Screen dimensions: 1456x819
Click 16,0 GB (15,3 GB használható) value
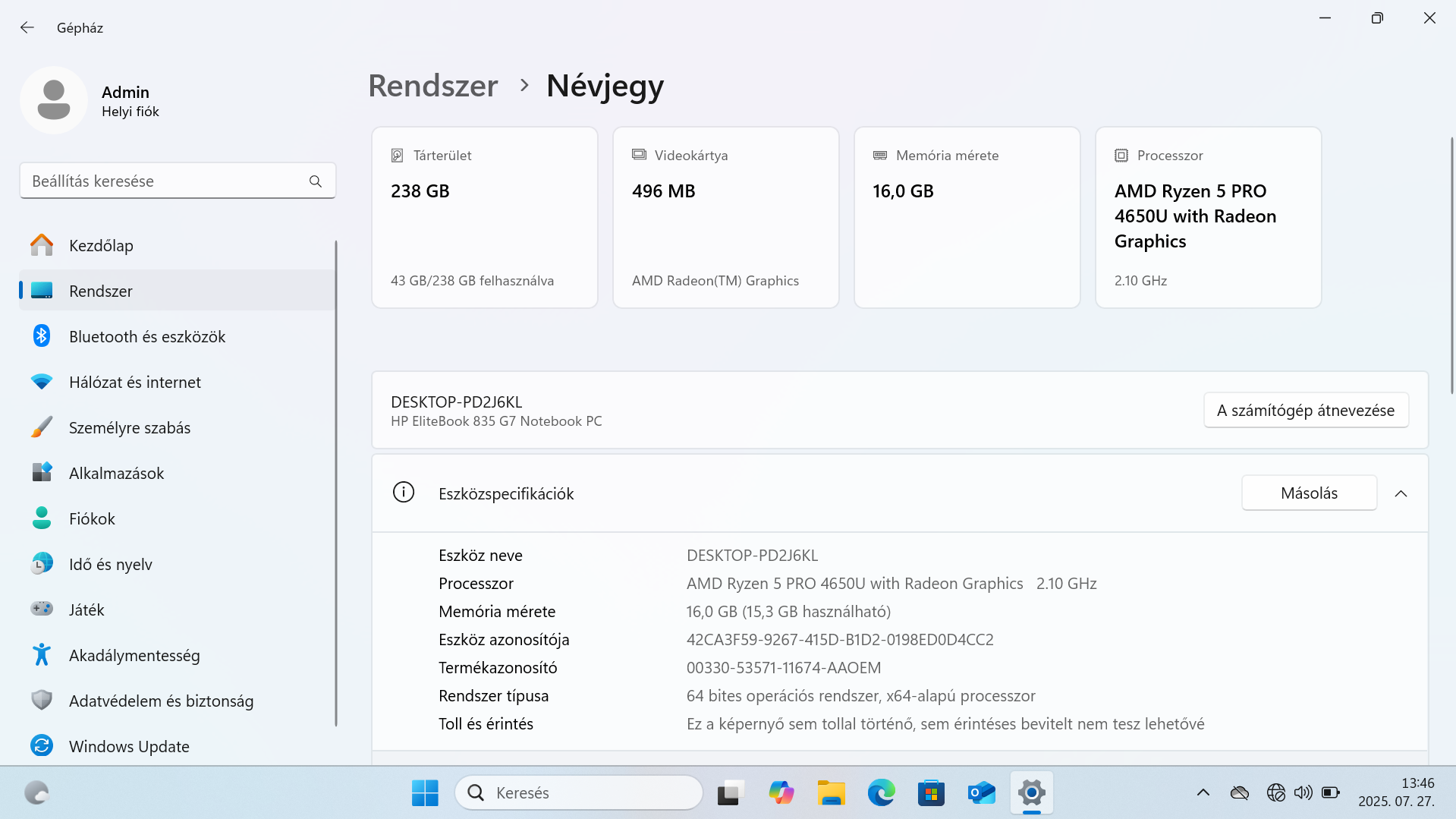(788, 612)
